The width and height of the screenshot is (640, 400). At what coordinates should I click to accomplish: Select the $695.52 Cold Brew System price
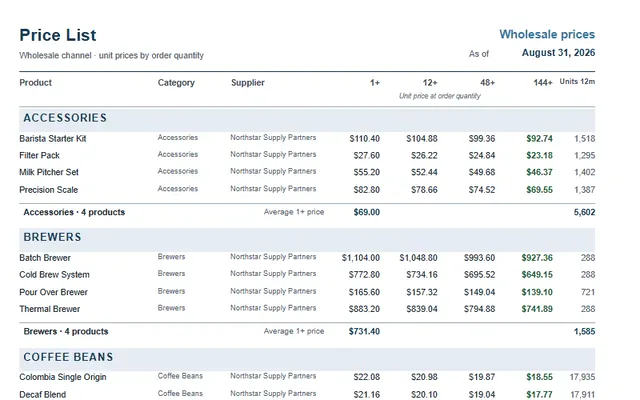pyautogui.click(x=479, y=275)
